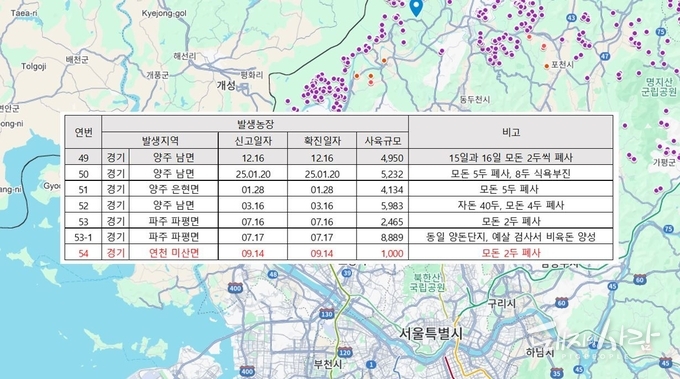Select the 명지산 군립공원 park label
This screenshot has height=379, width=680.
click(659, 86)
